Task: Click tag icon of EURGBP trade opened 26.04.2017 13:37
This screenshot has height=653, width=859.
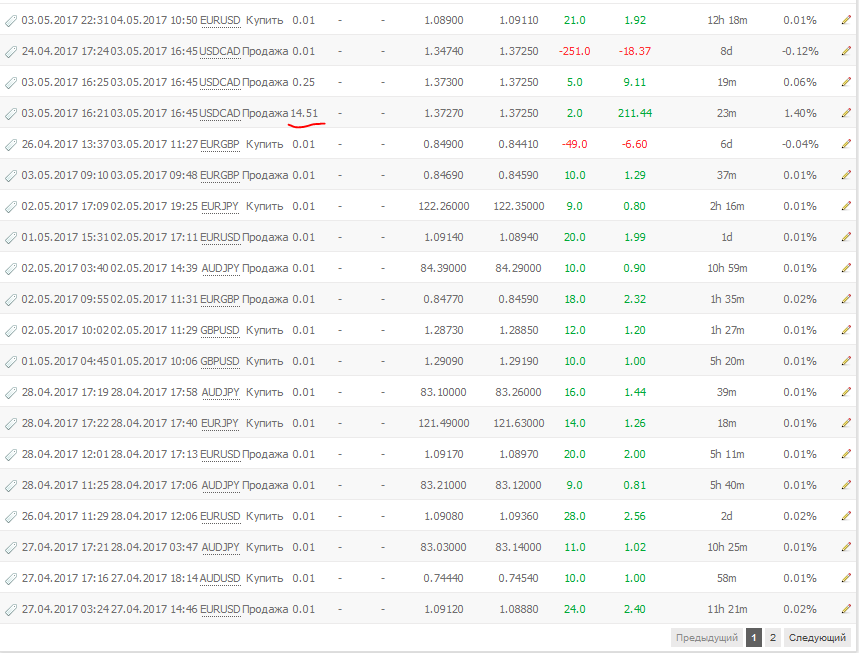Action: (11, 145)
